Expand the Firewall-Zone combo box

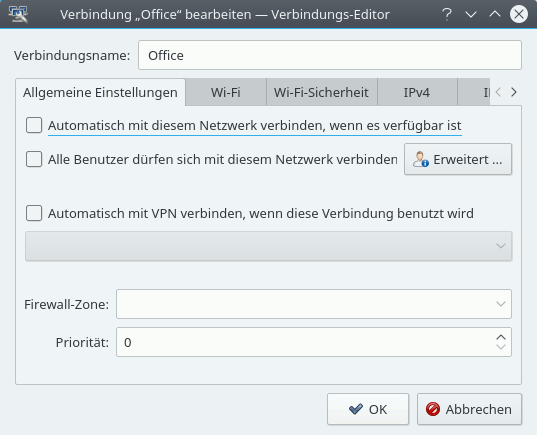pos(314,304)
